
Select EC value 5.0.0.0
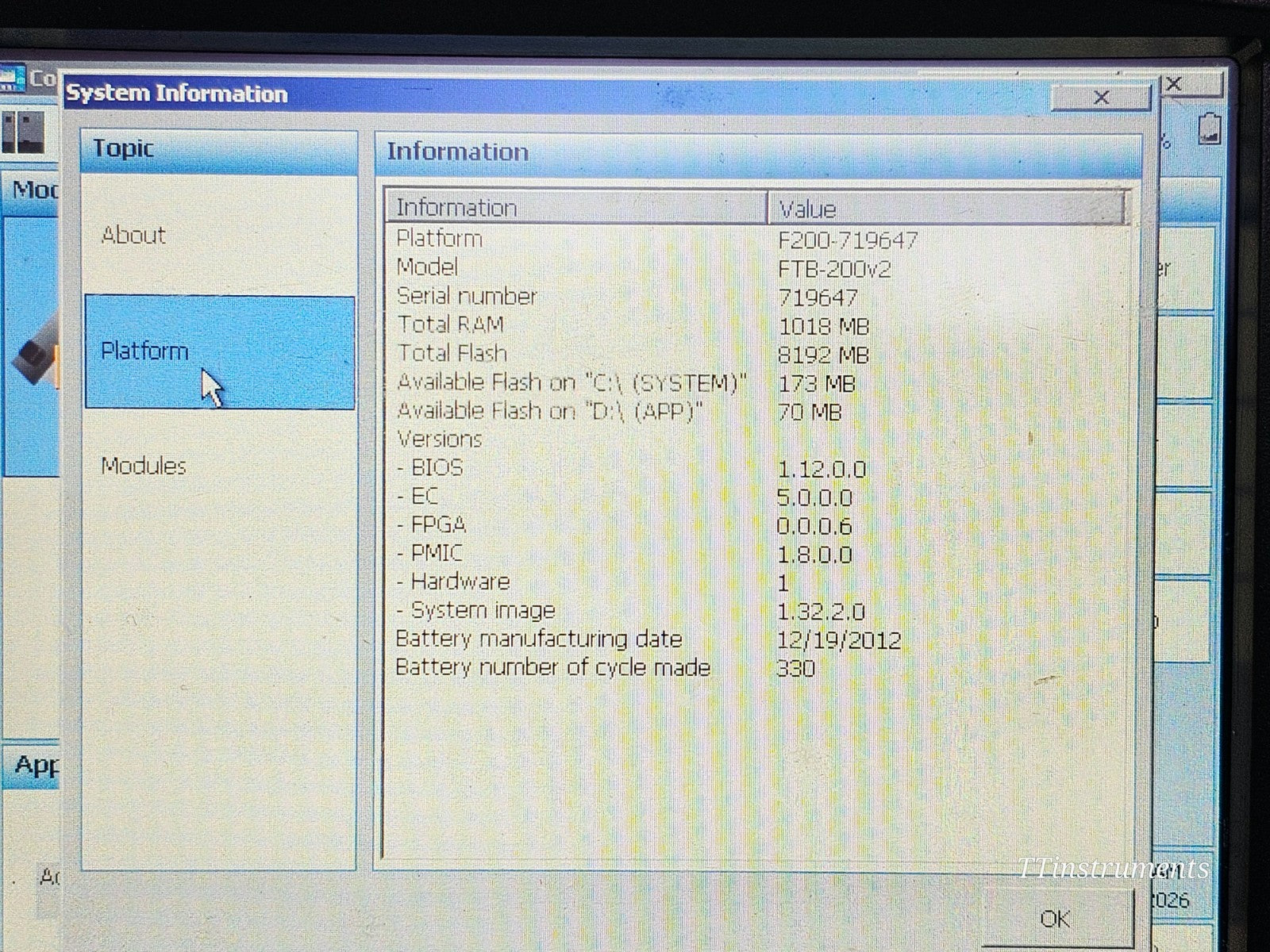[815, 498]
